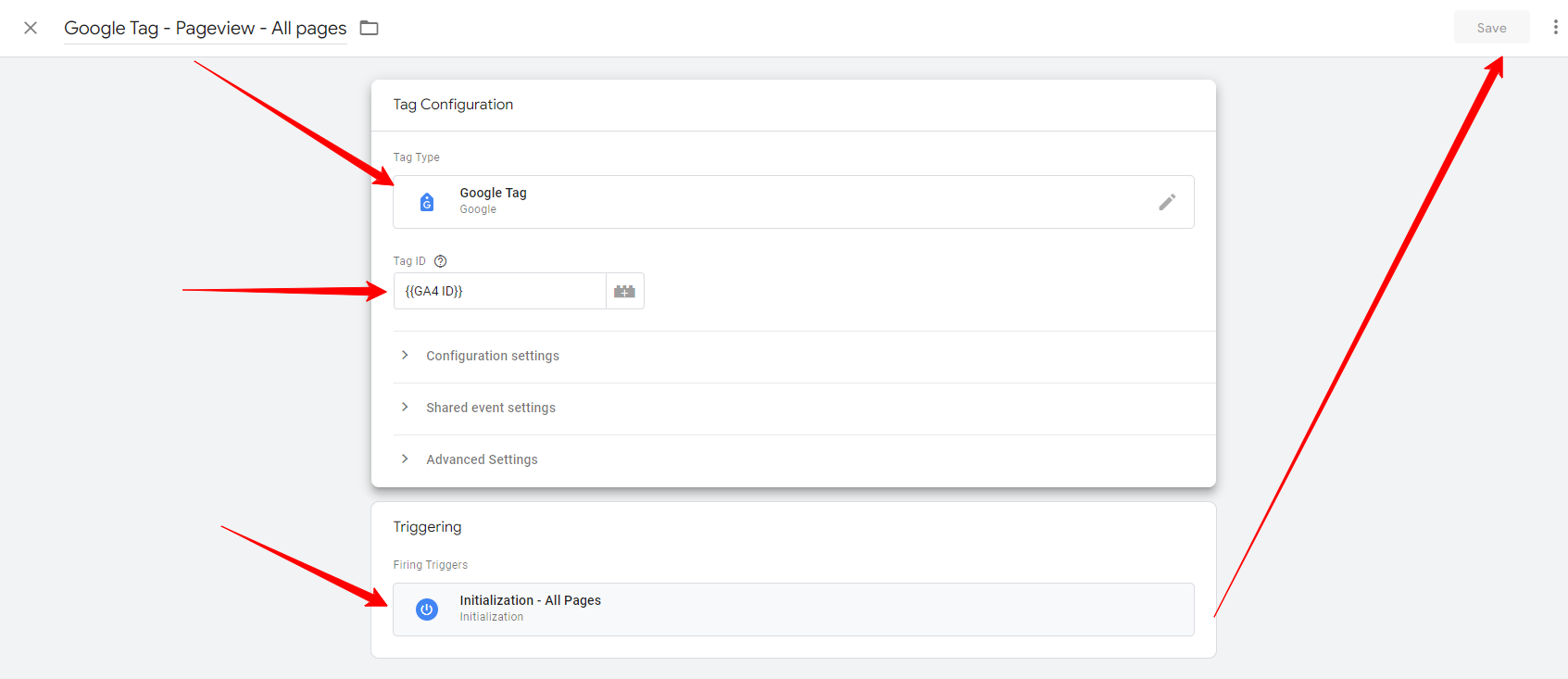The image size is (1568, 679).
Task: Click the help icon next to Tag ID
Action: point(441,261)
